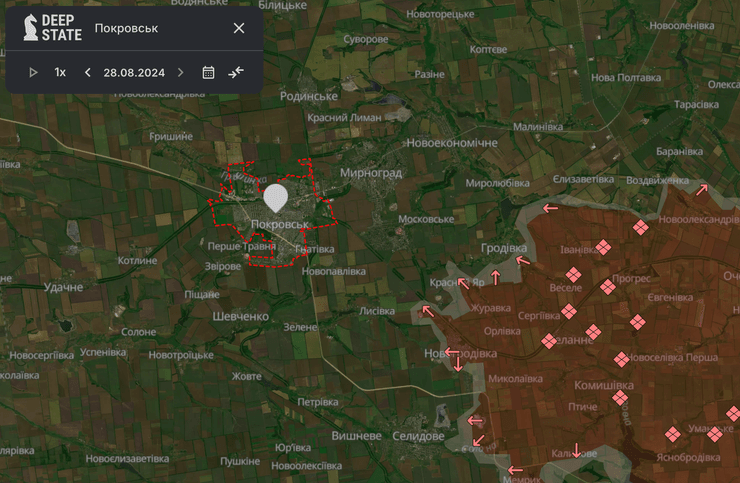The width and height of the screenshot is (740, 483).
Task: Click the attack arrow near Єлизаветівка
Action: 549,208
